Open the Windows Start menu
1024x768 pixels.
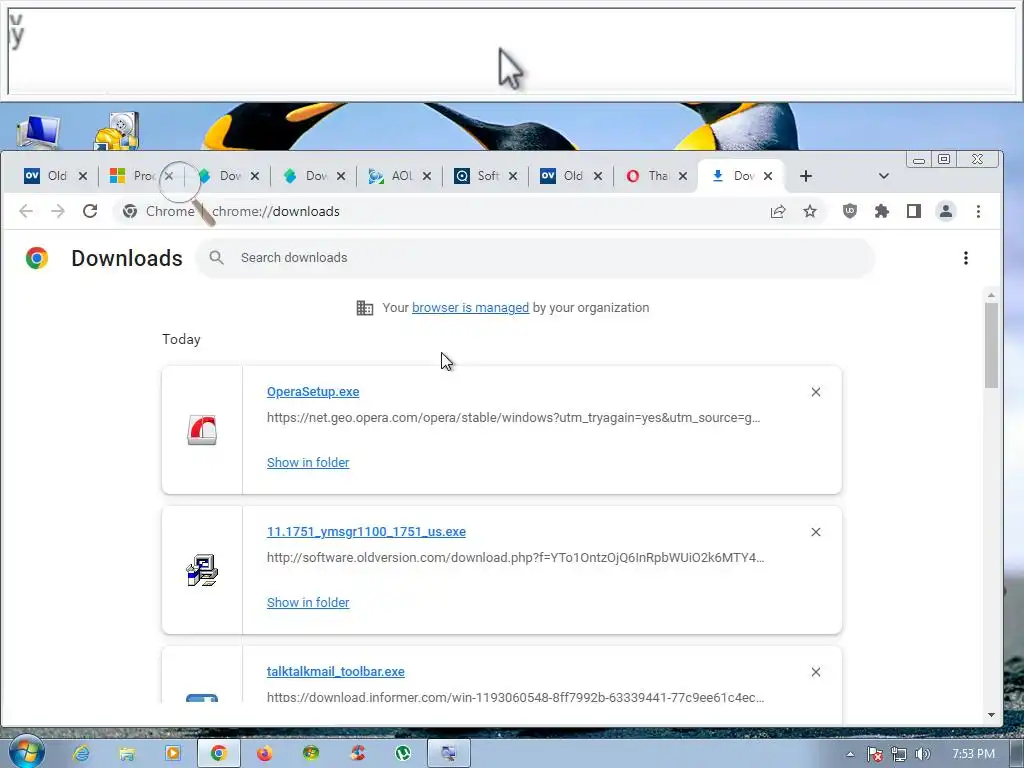tap(25, 752)
